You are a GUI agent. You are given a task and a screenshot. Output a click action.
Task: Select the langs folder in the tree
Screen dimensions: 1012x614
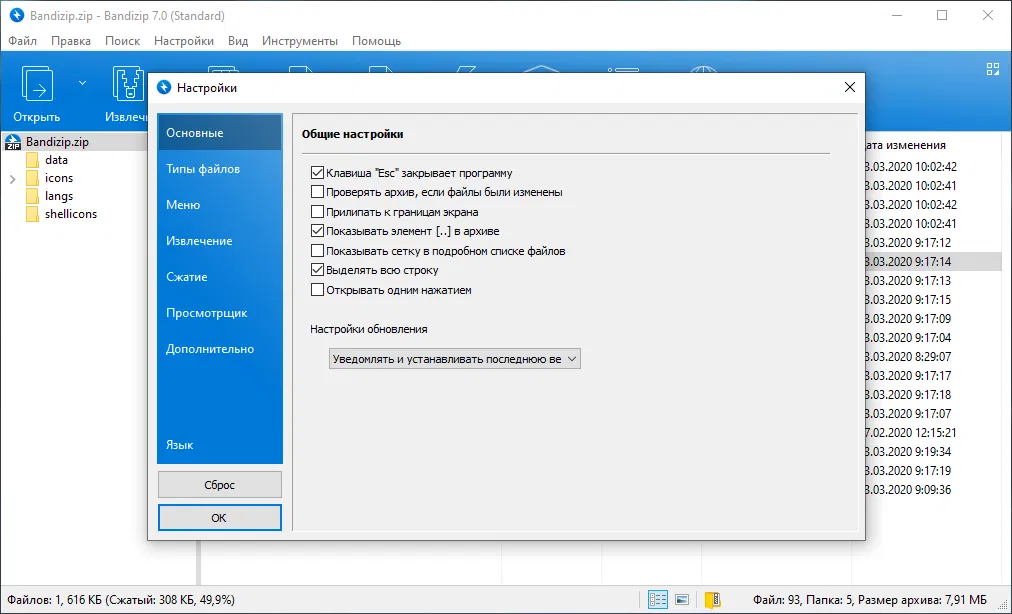(x=59, y=196)
